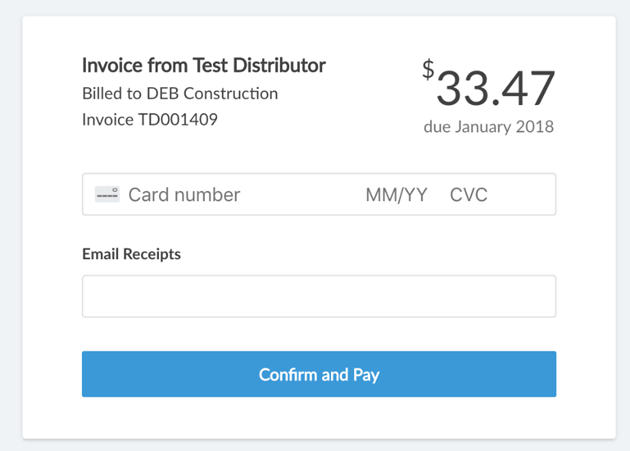Click the word 'Invoice' before TD001409

(108, 120)
